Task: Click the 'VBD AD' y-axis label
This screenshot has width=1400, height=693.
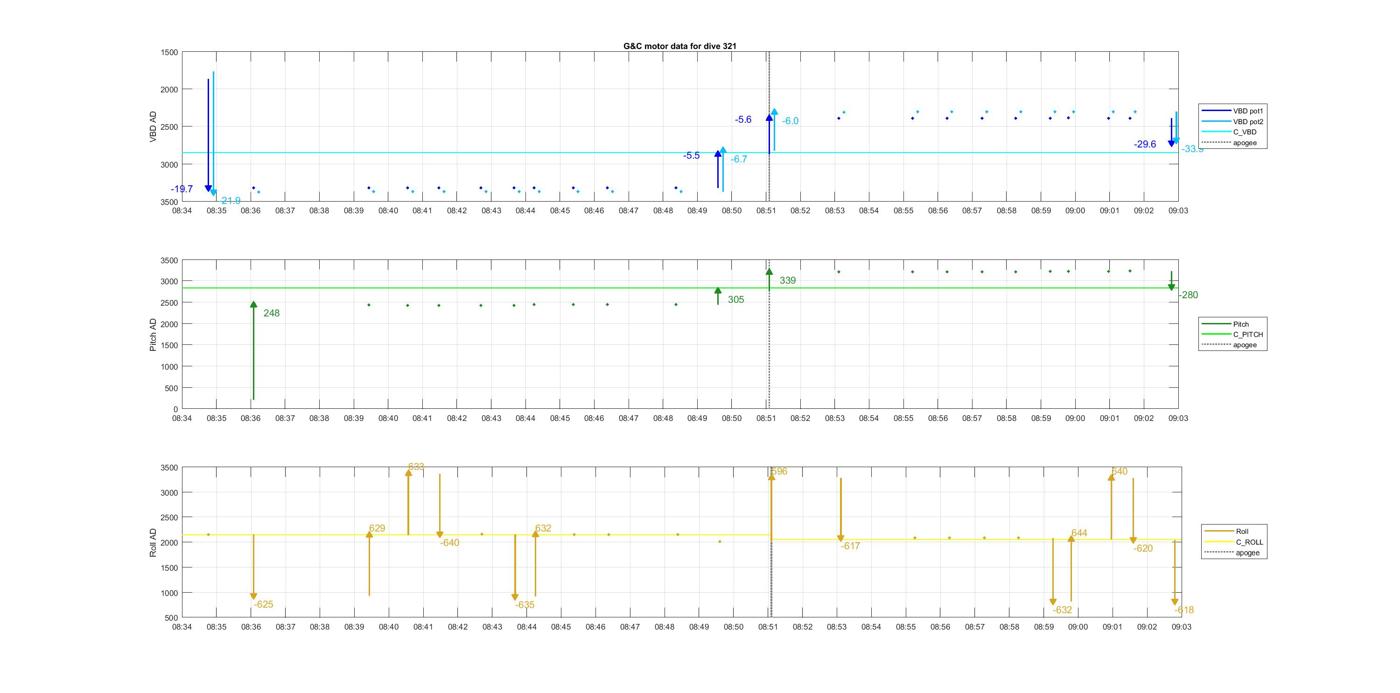Action: [x=154, y=127]
